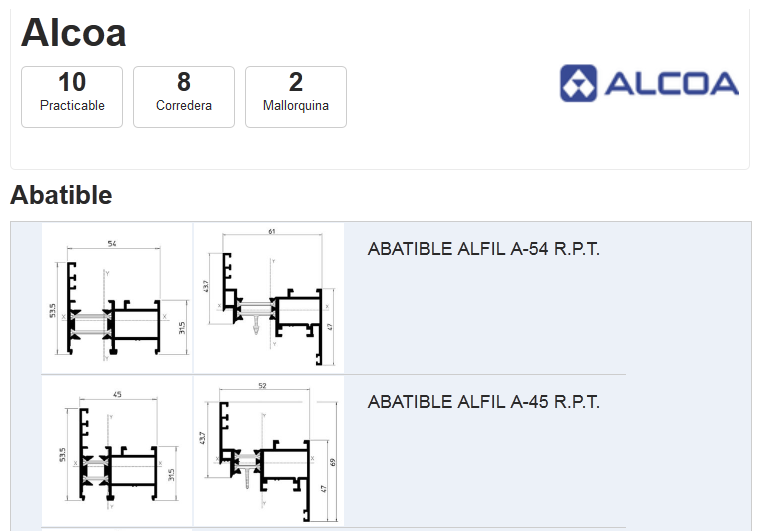Click the number 2 above Mallorquina
761x531 pixels.
click(x=296, y=82)
